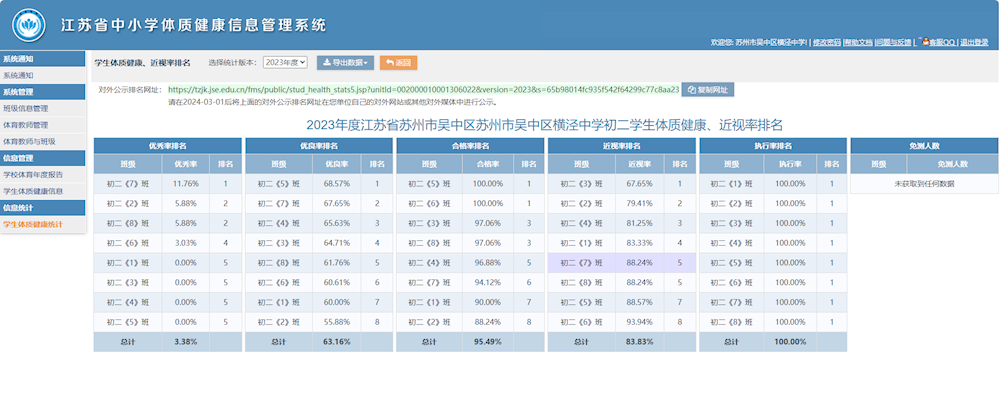Image resolution: width=1000 pixels, height=407 pixels.
Task: Click the 近视率 column header
Action: click(x=640, y=164)
